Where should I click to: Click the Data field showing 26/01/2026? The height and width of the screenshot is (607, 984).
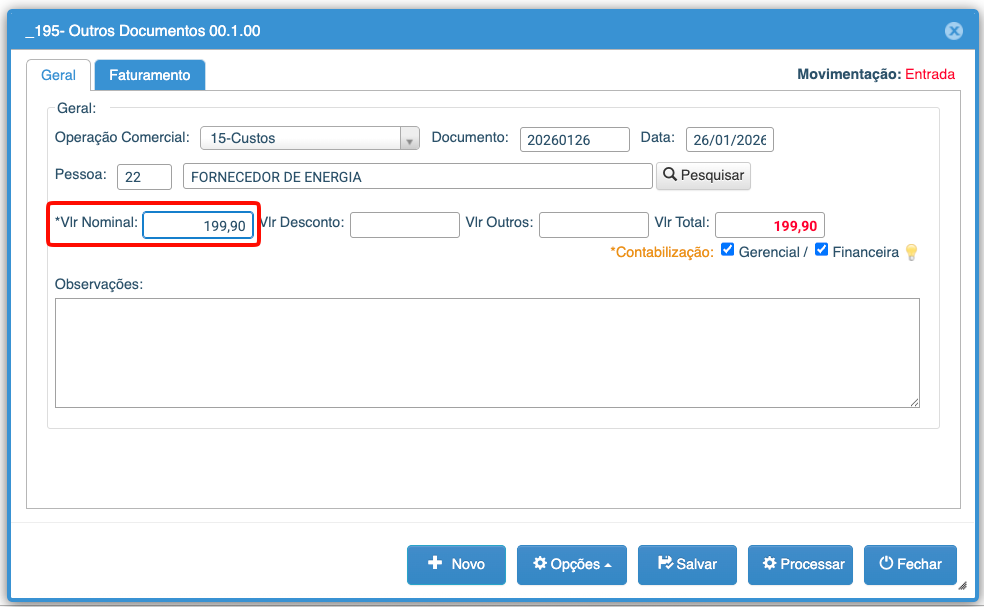(x=729, y=140)
